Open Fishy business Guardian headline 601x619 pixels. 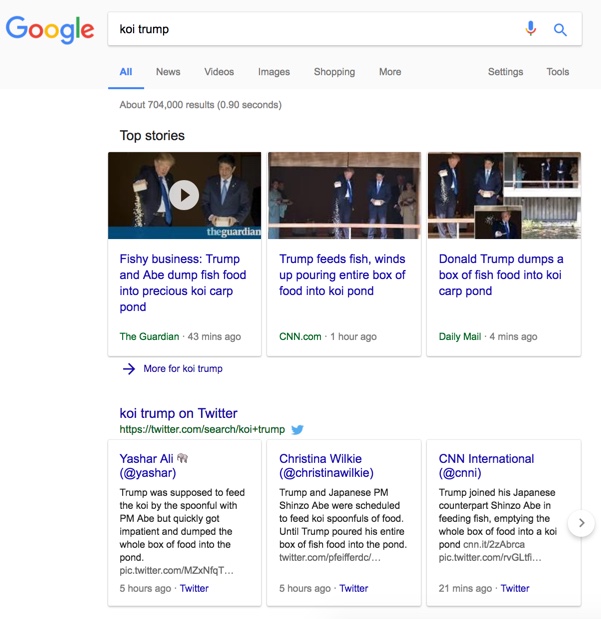(x=183, y=283)
